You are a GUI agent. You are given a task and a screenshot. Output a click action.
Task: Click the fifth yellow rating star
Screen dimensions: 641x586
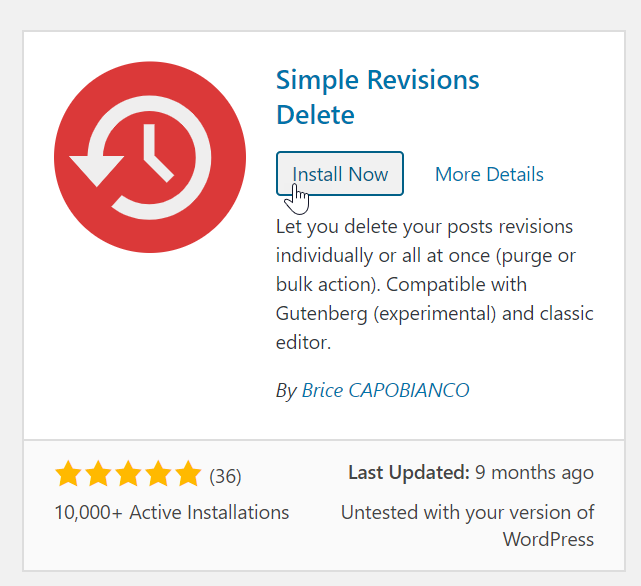pyautogui.click(x=188, y=474)
